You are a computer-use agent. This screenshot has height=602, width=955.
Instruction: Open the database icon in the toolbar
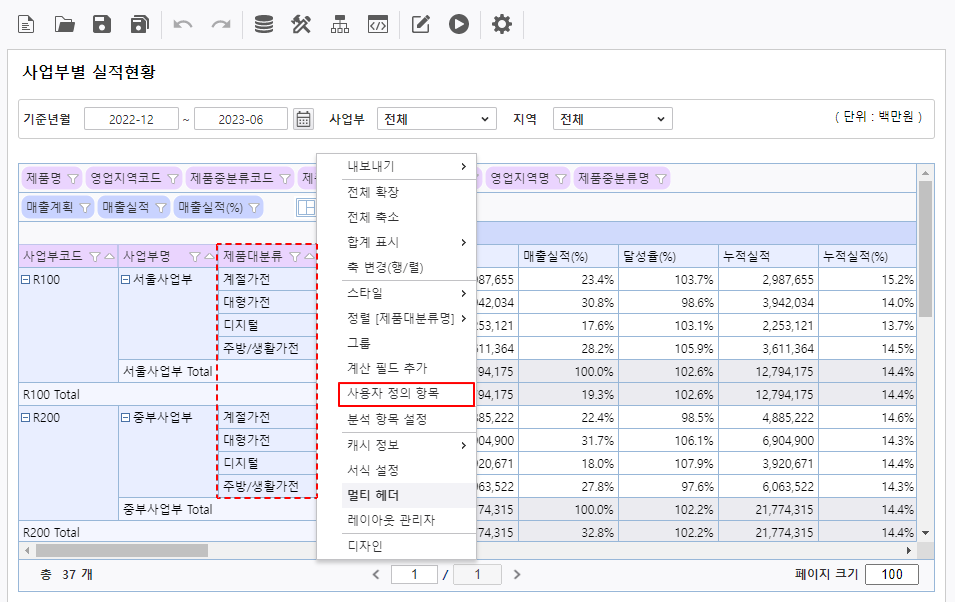coord(263,25)
